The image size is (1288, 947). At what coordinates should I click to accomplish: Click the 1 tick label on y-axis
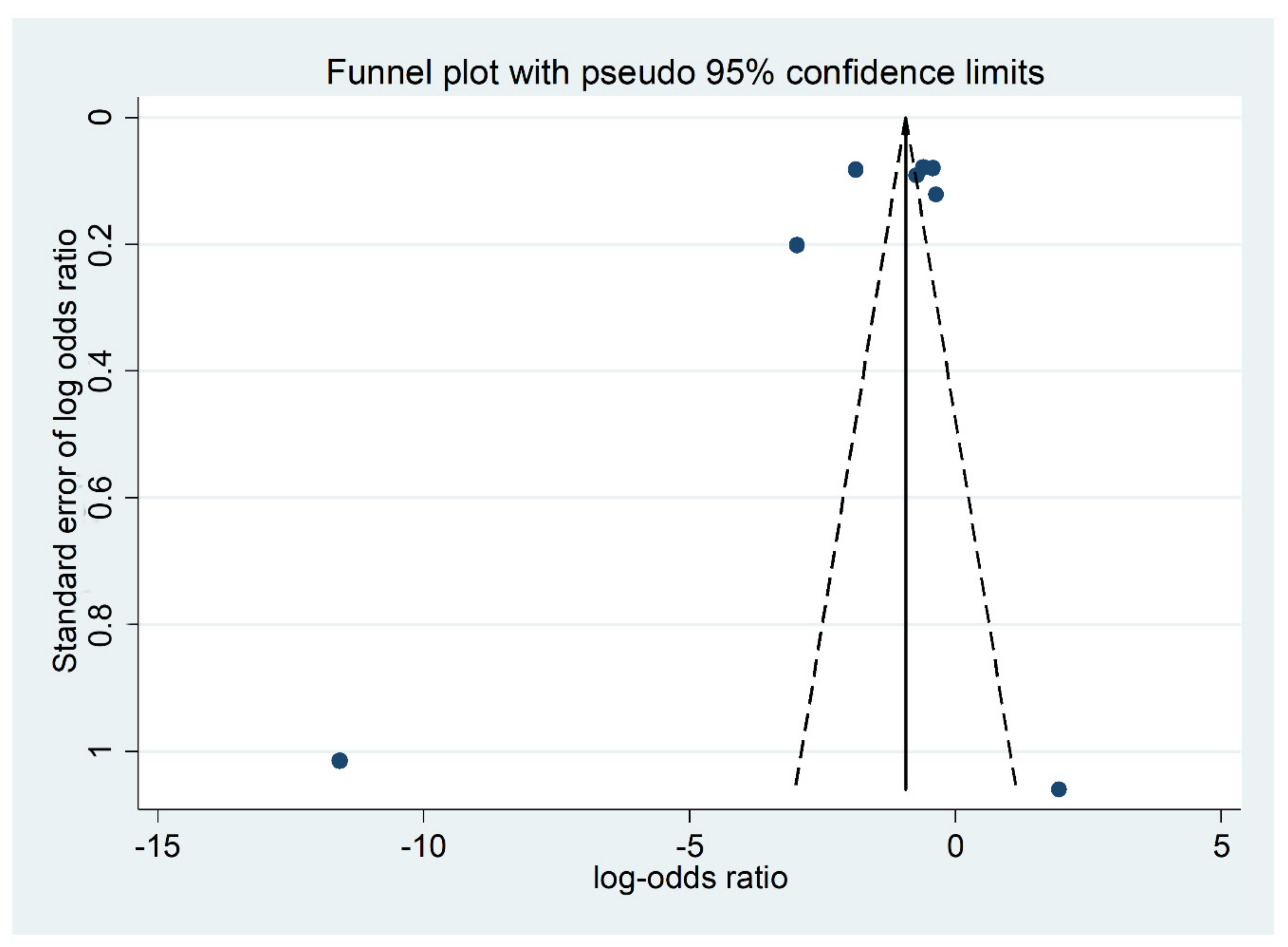tap(101, 751)
